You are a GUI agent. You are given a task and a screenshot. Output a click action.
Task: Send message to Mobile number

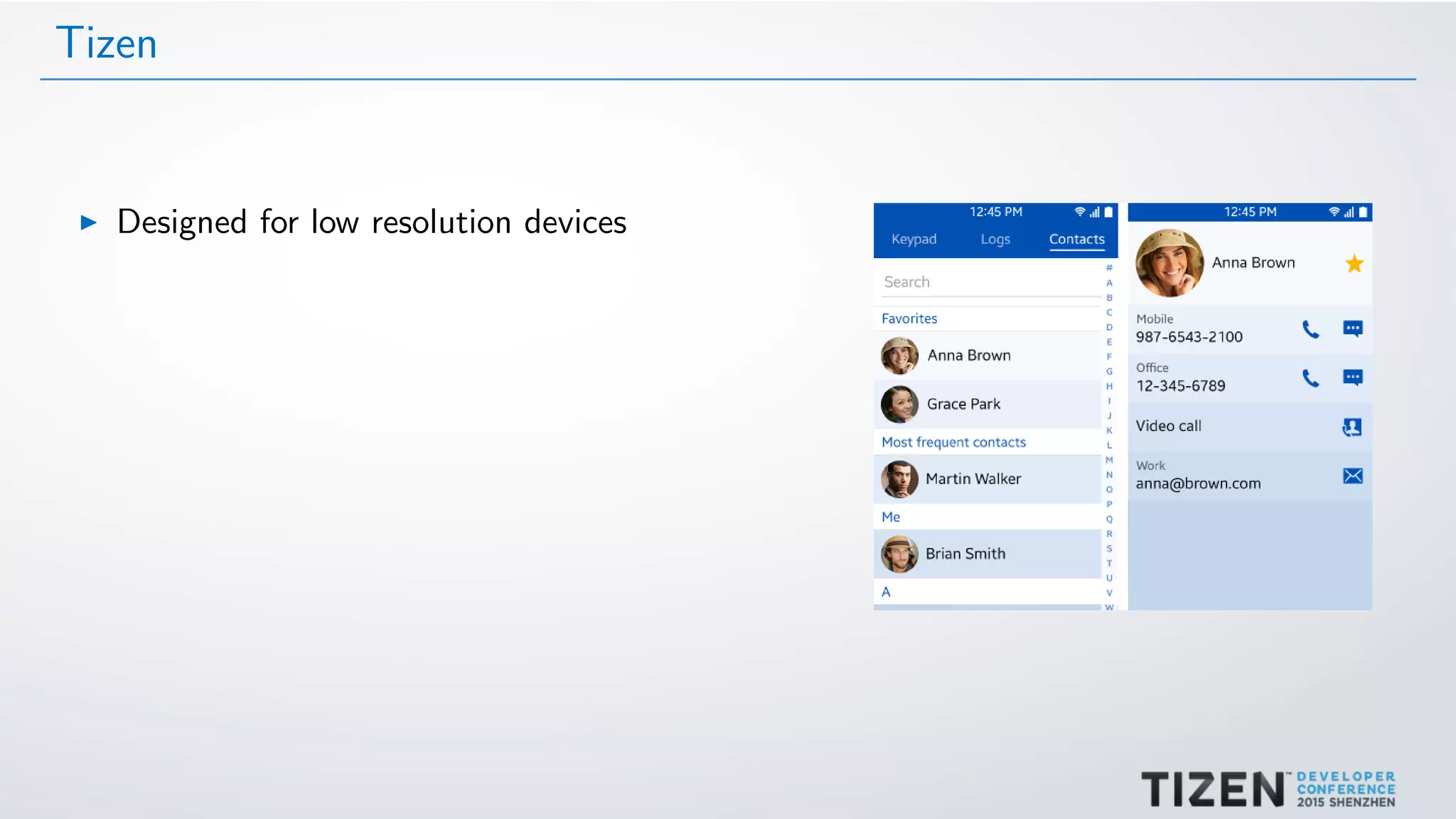(1352, 328)
